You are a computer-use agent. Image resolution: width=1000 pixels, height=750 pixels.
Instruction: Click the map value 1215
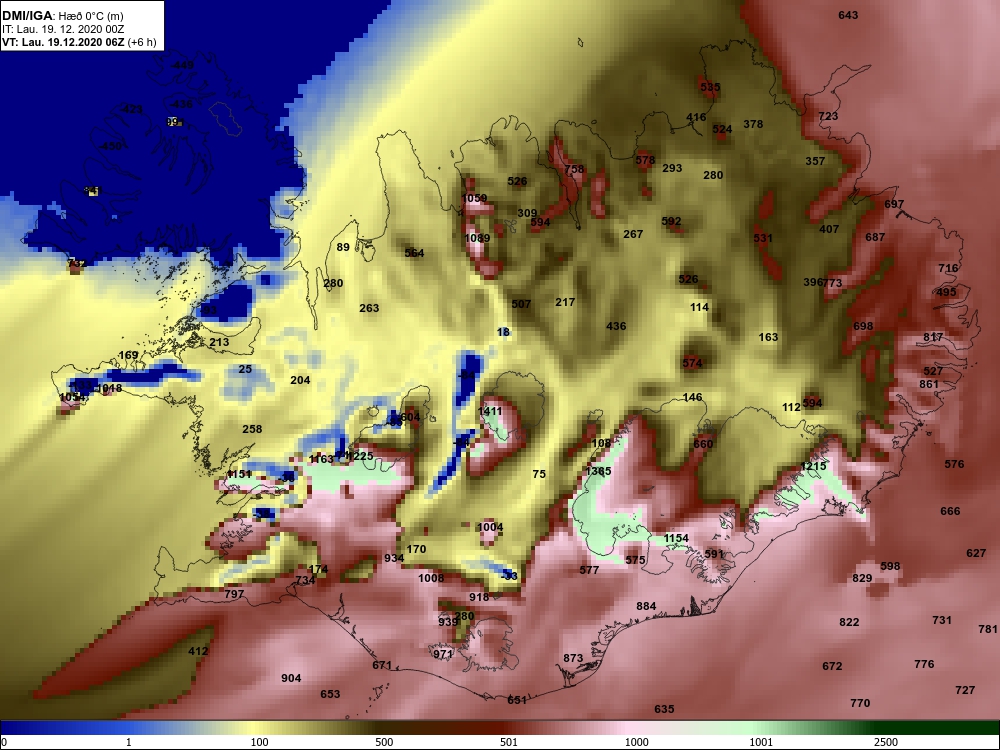(813, 466)
